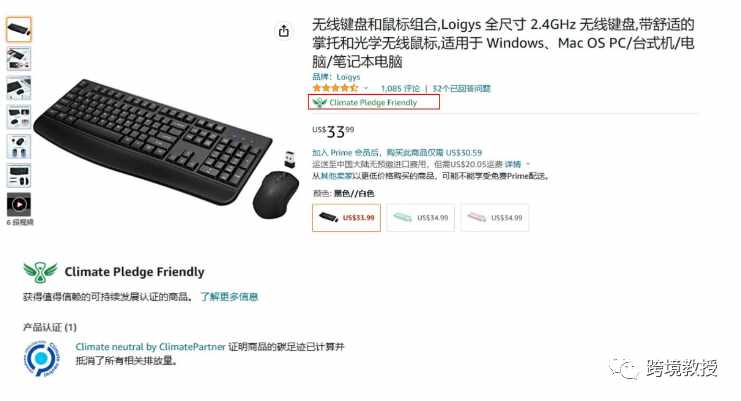Select the fourth product thumbnail image
Screen dimensions: 741x401
[x=19, y=117]
